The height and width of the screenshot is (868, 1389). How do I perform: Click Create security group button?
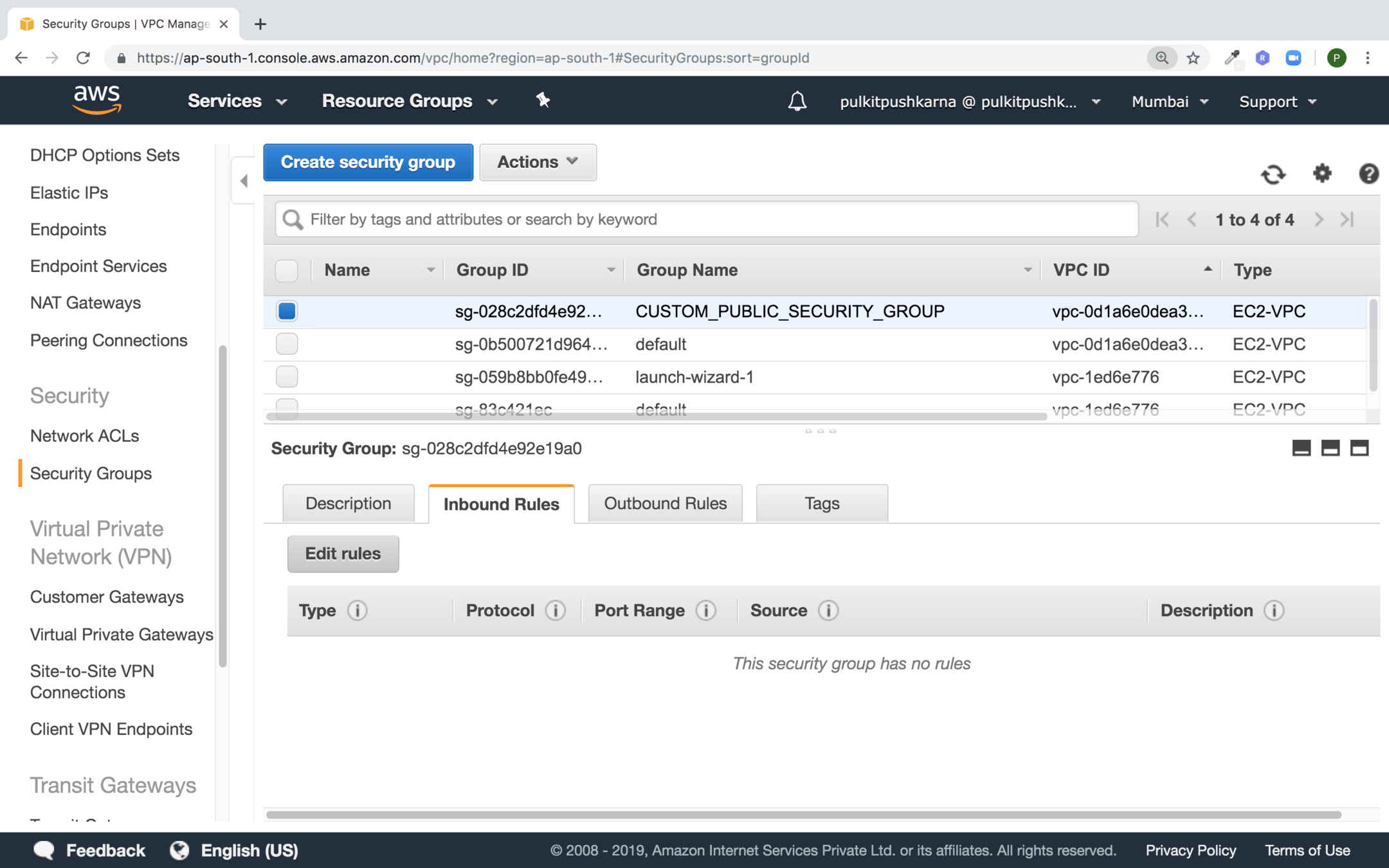pos(368,162)
